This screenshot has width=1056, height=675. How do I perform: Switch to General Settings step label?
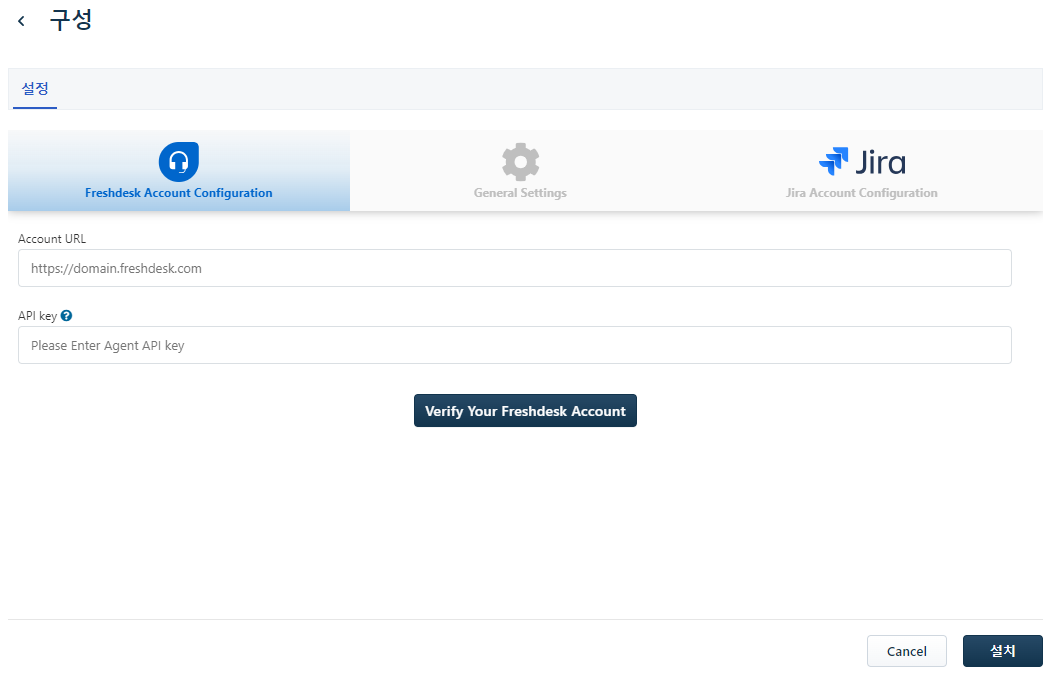point(520,193)
